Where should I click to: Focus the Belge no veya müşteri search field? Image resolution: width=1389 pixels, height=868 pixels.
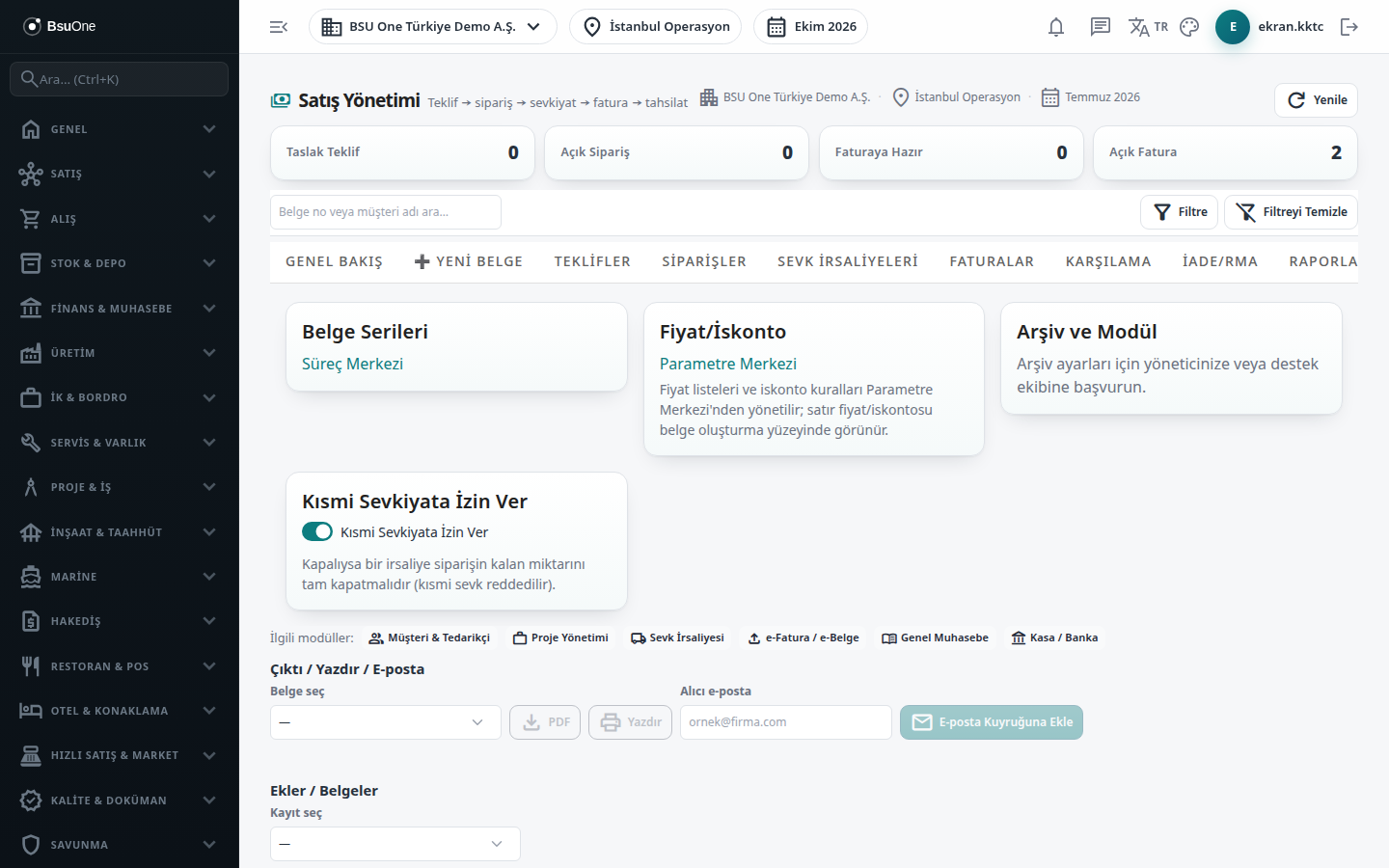click(x=386, y=212)
